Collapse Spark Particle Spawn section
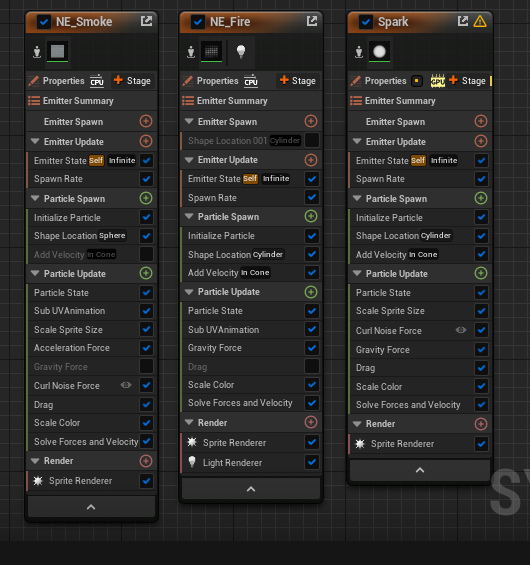 pyautogui.click(x=357, y=198)
